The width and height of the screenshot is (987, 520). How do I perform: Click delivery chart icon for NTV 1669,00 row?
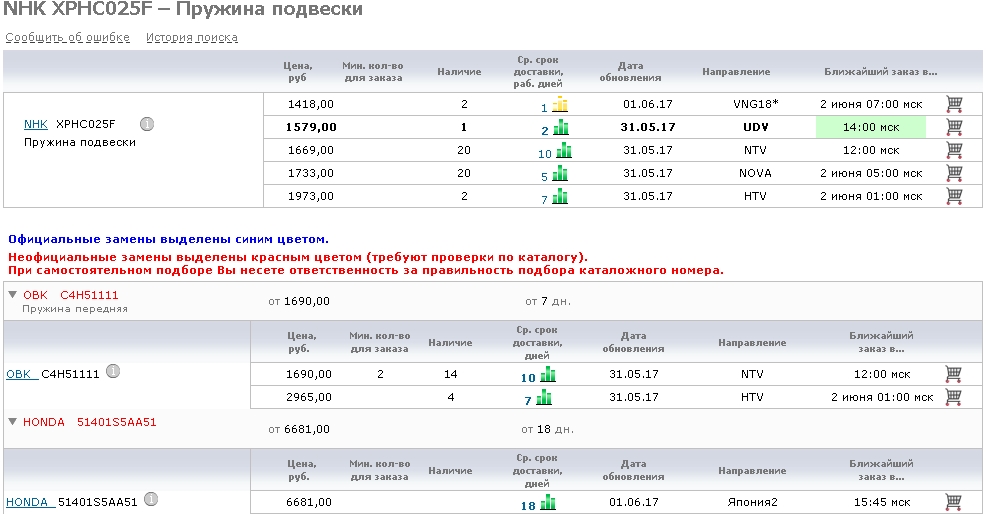(x=564, y=151)
